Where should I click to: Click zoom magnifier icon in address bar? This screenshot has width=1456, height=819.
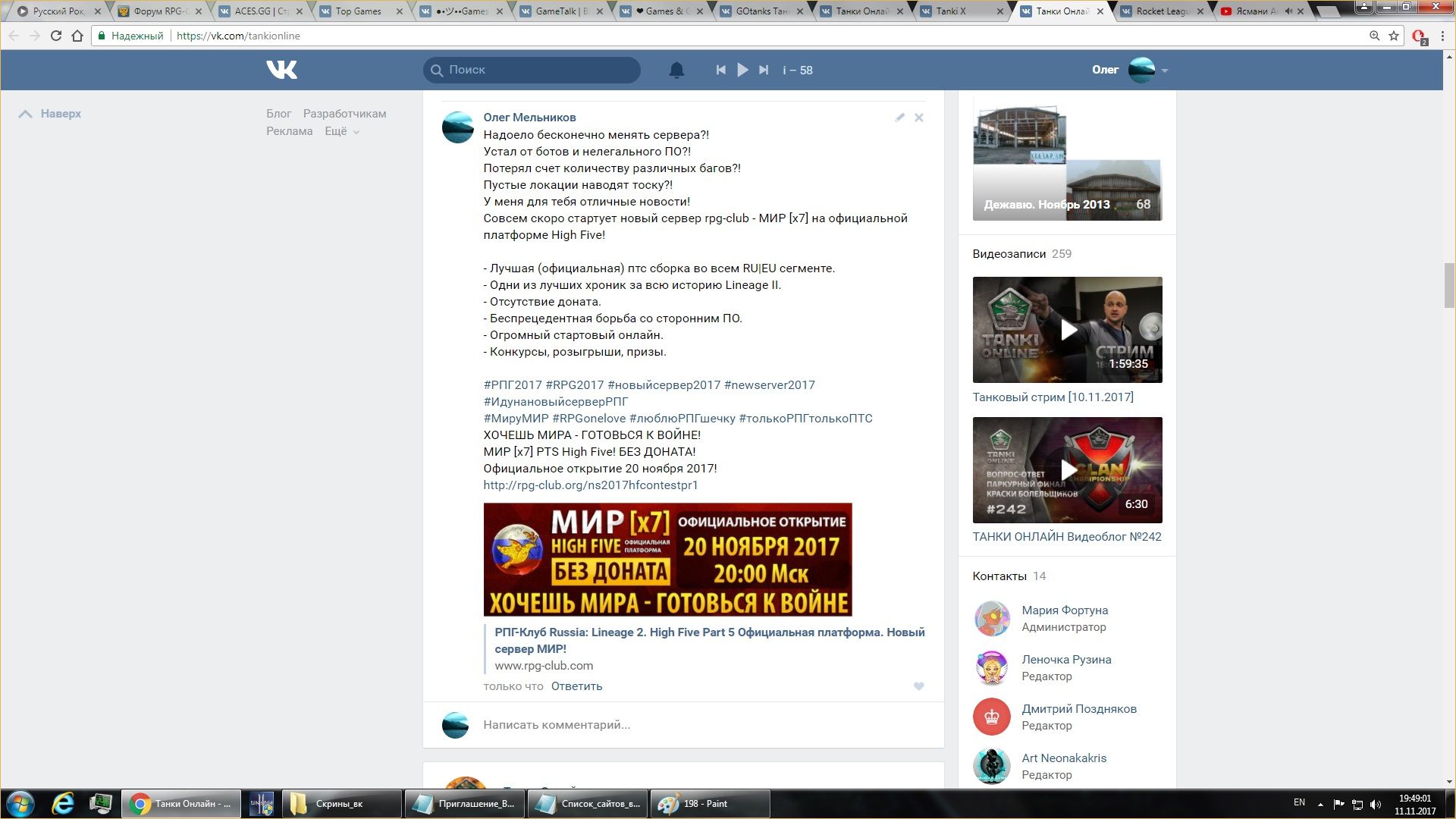(x=1374, y=36)
